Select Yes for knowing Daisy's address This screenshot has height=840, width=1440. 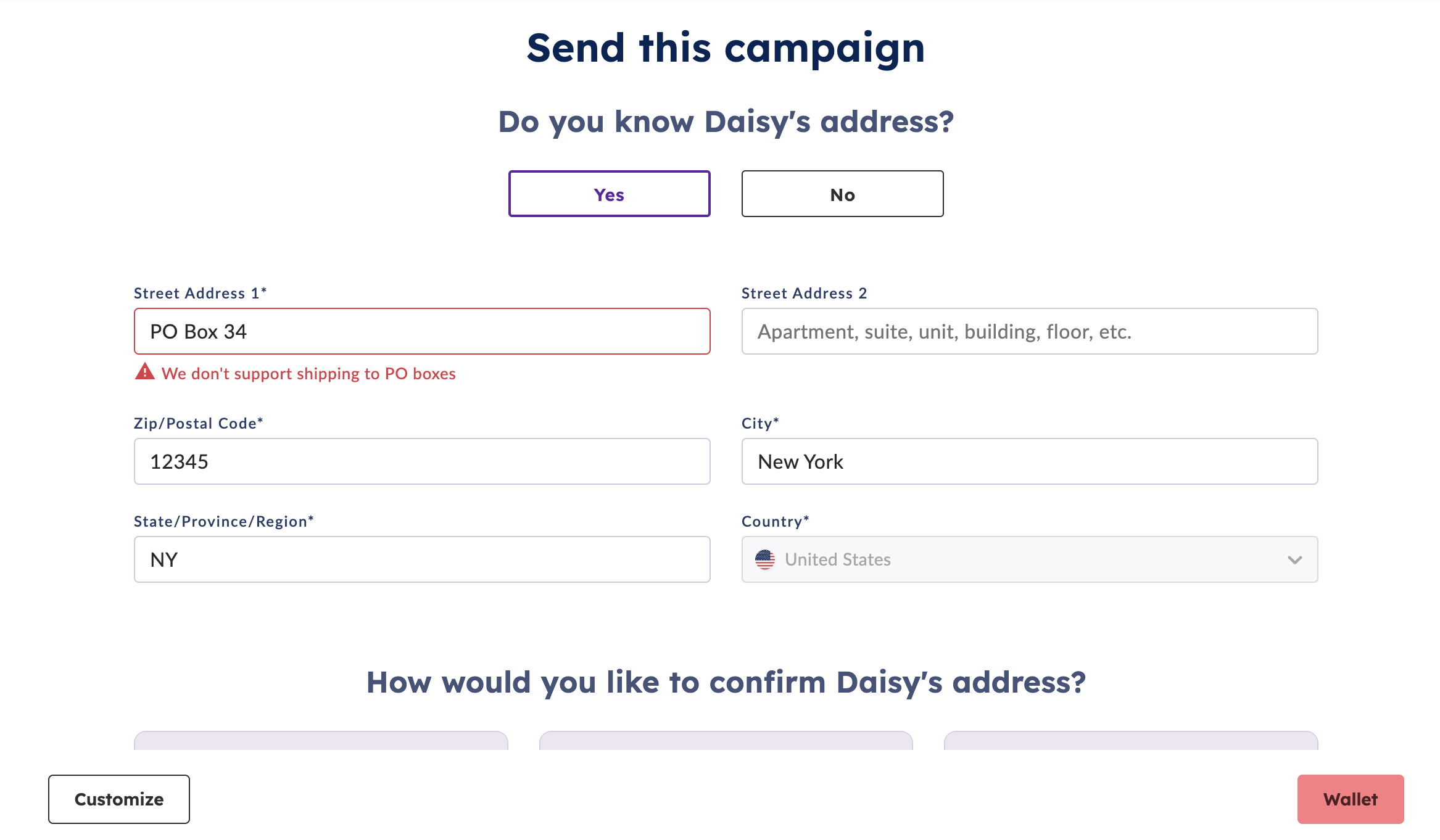pos(609,194)
